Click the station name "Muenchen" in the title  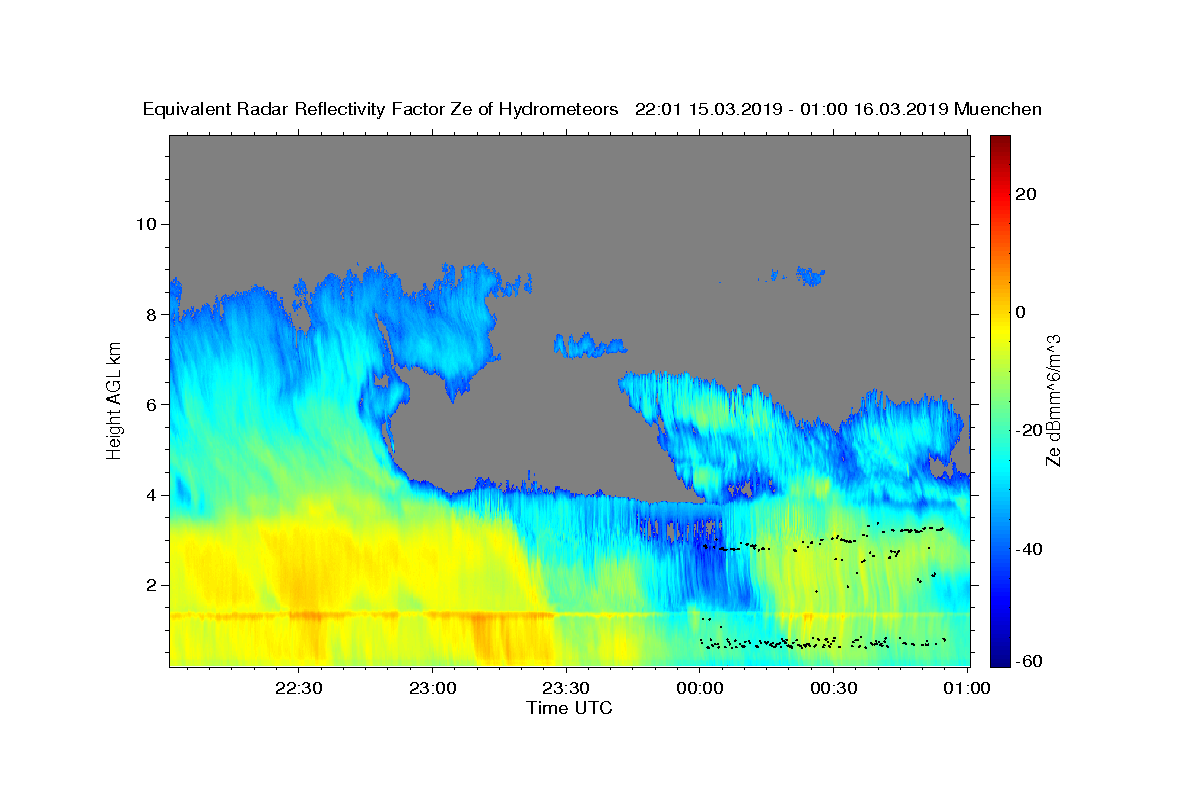point(998,109)
